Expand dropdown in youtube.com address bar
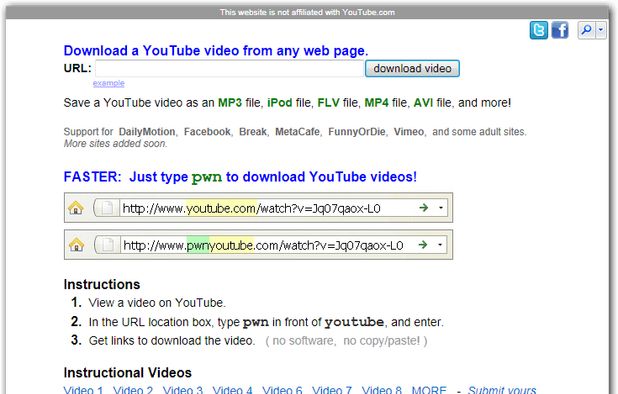This screenshot has height=394, width=618. (441, 208)
